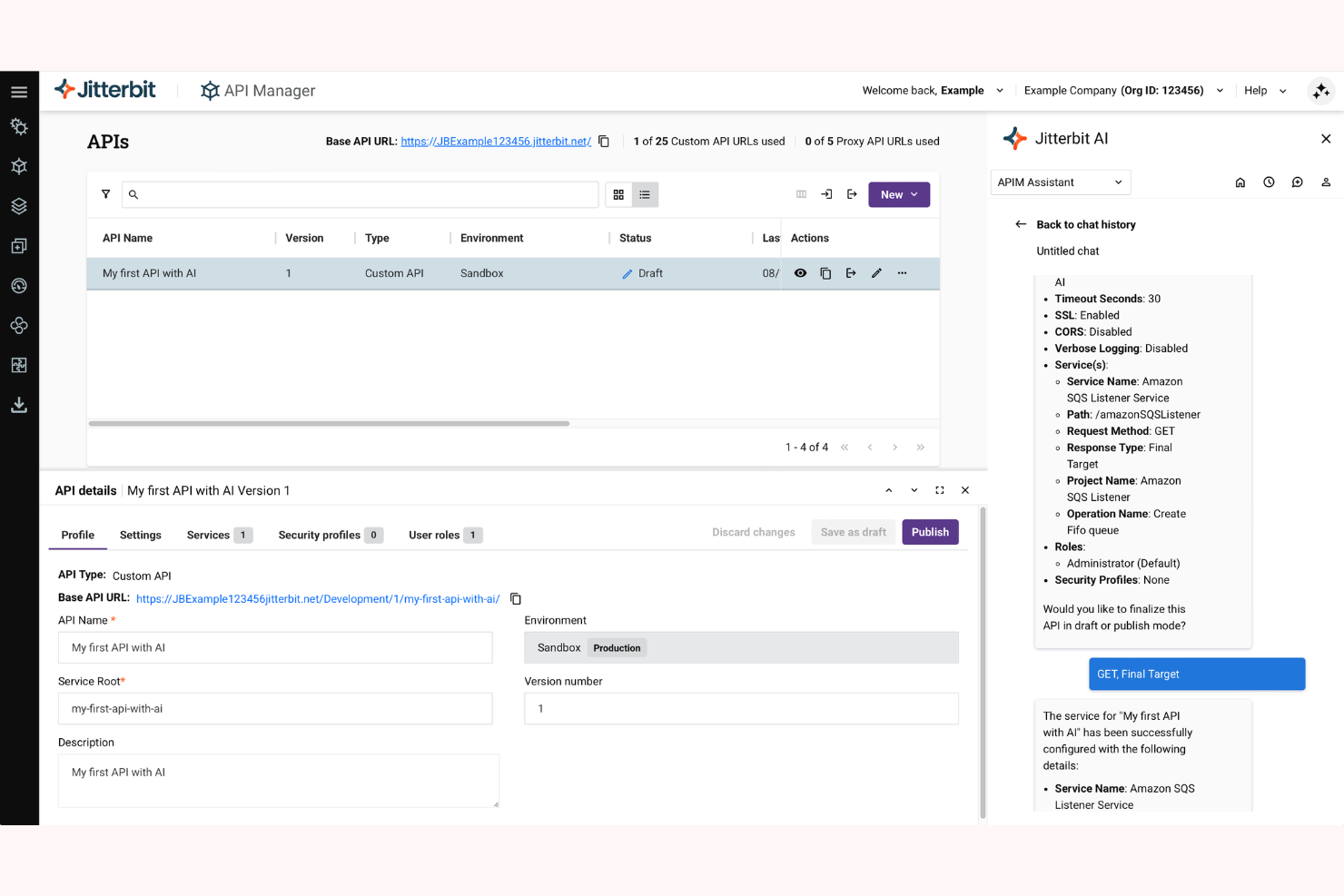Screen dimensions: 1344x896
Task: Click the download icon in left sidebar
Action: 19,405
